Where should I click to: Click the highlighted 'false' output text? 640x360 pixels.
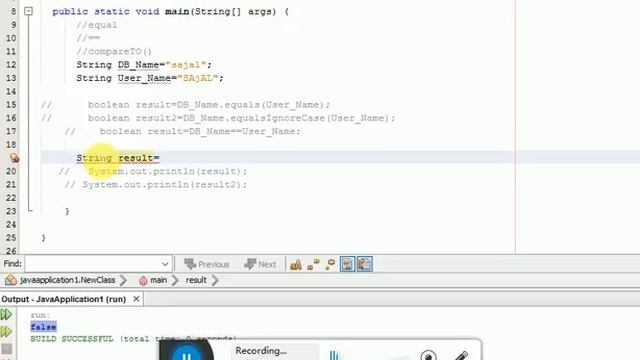click(x=43, y=327)
